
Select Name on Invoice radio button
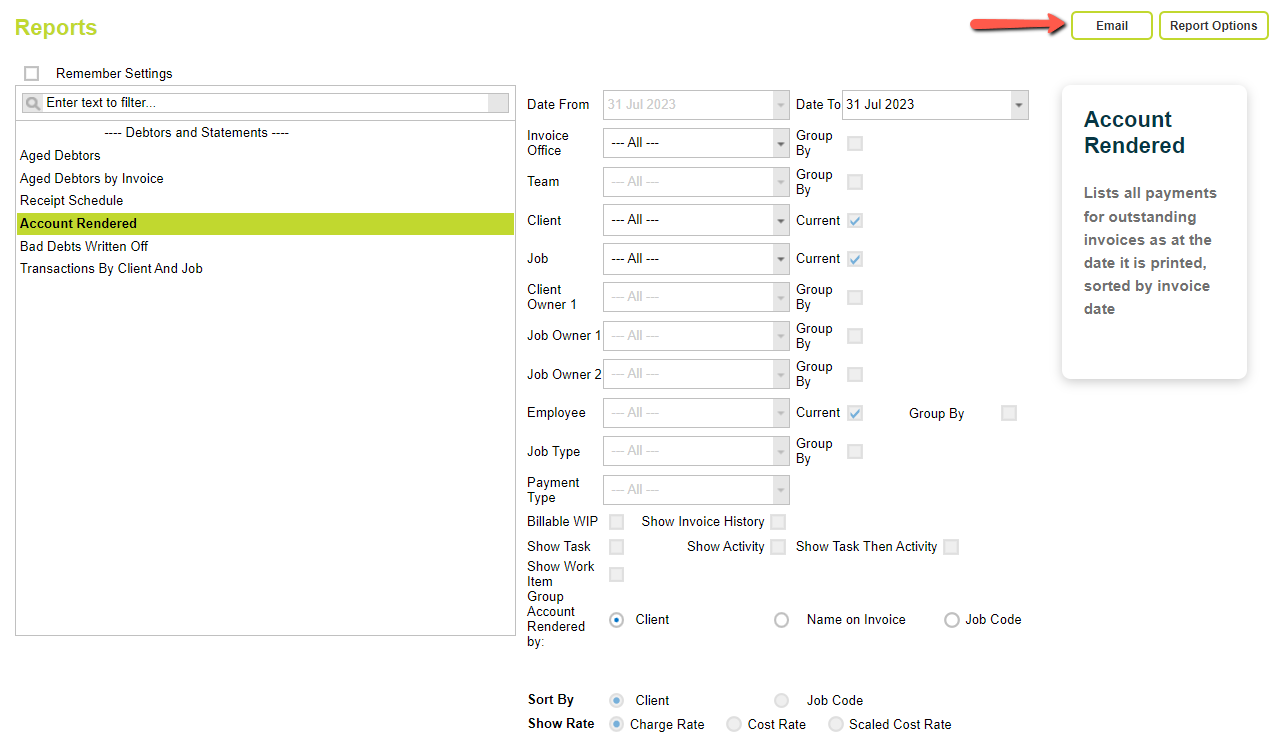coord(781,619)
